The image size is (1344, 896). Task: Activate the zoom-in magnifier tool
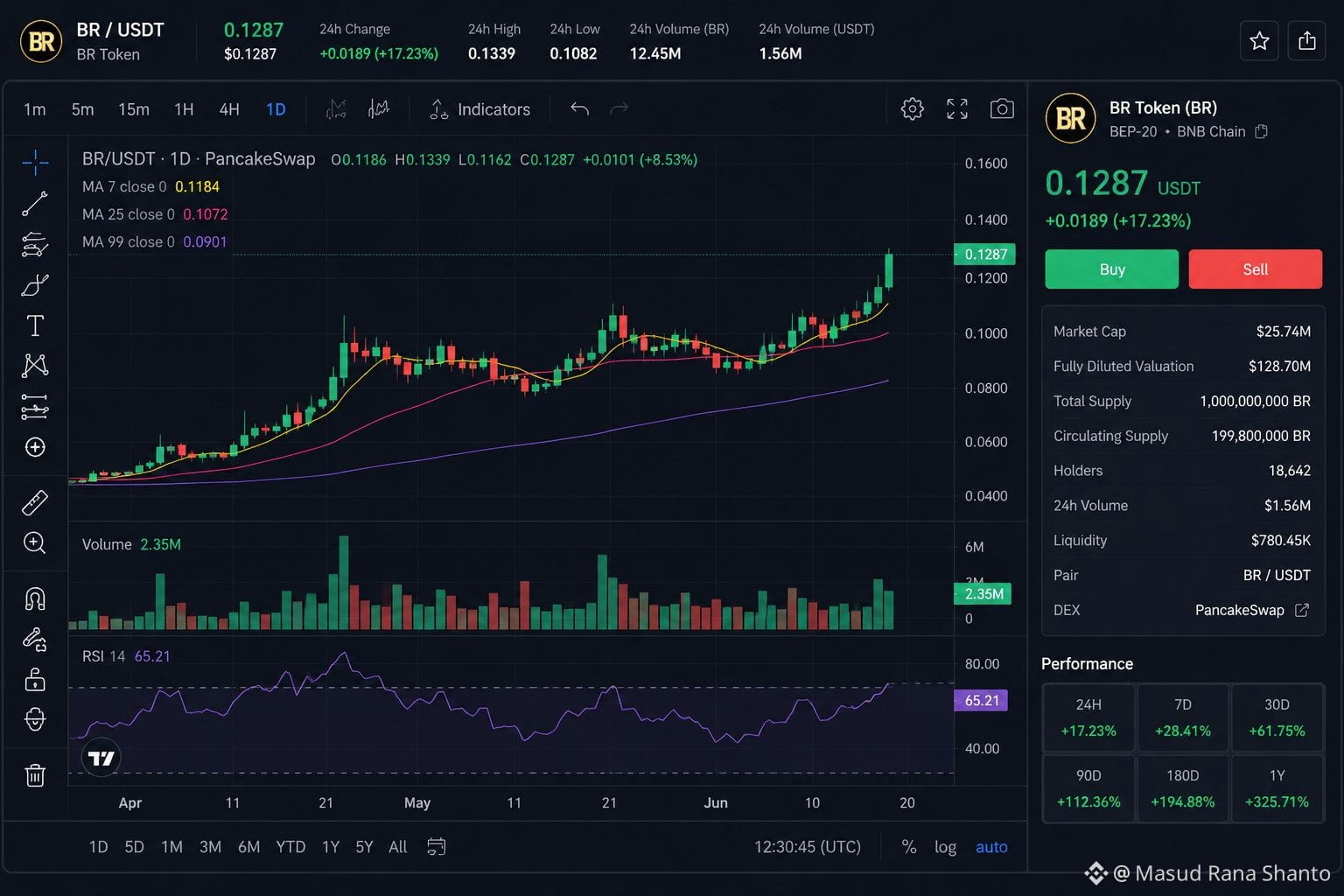point(35,543)
